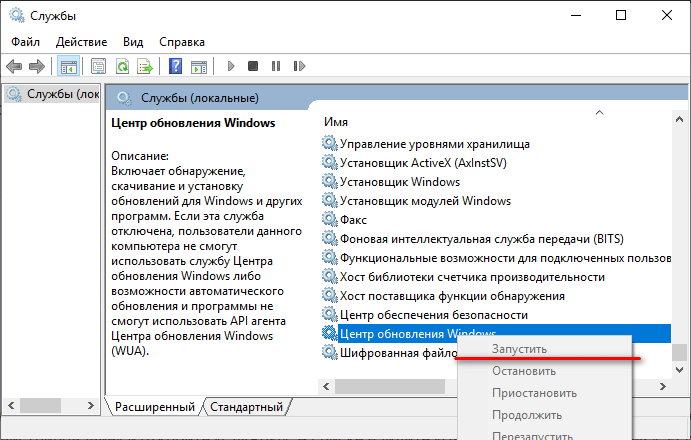Minimize the Службы window

[x=576, y=15]
